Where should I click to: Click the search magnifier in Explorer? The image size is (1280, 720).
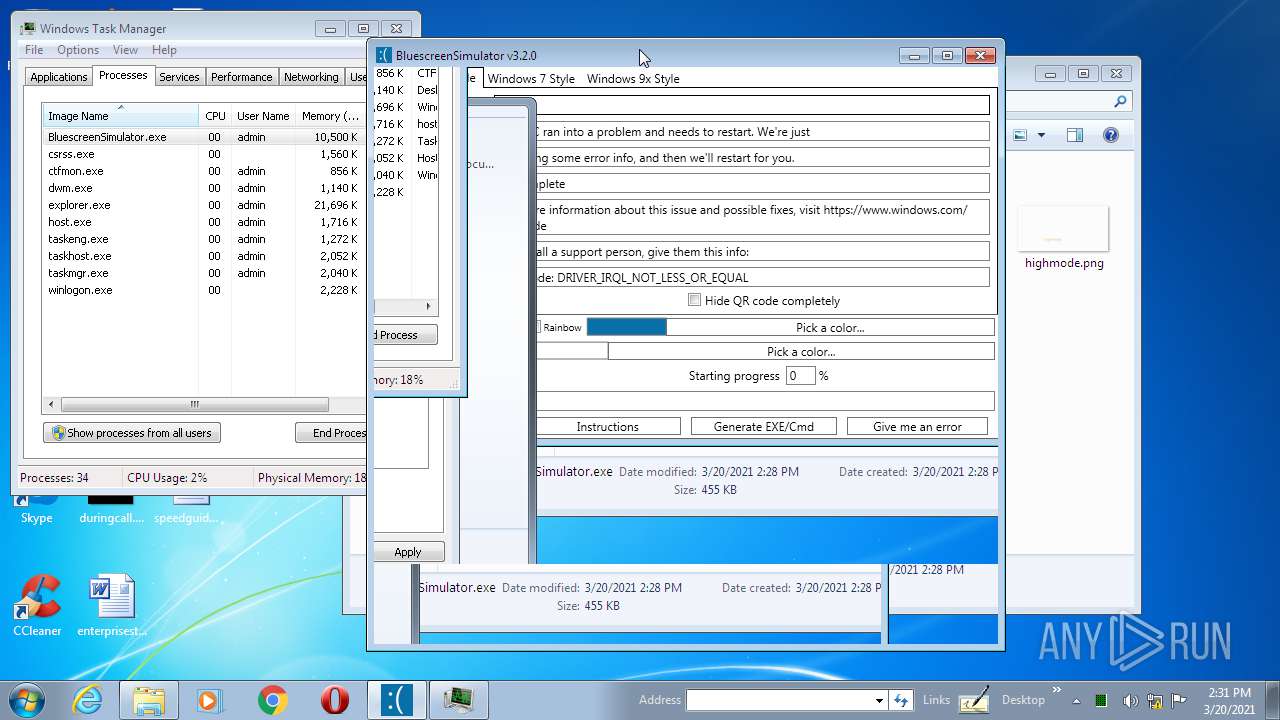click(1120, 101)
